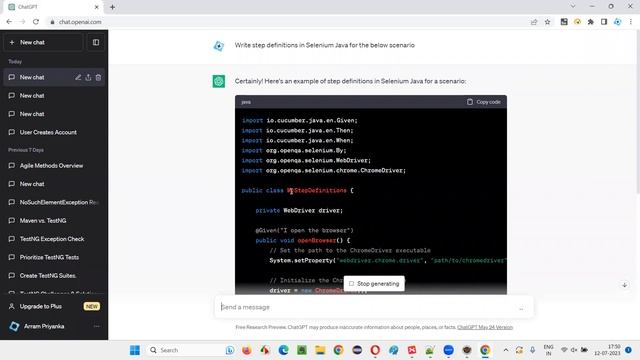
Task: Share this page from the address bar
Action: 534,22
